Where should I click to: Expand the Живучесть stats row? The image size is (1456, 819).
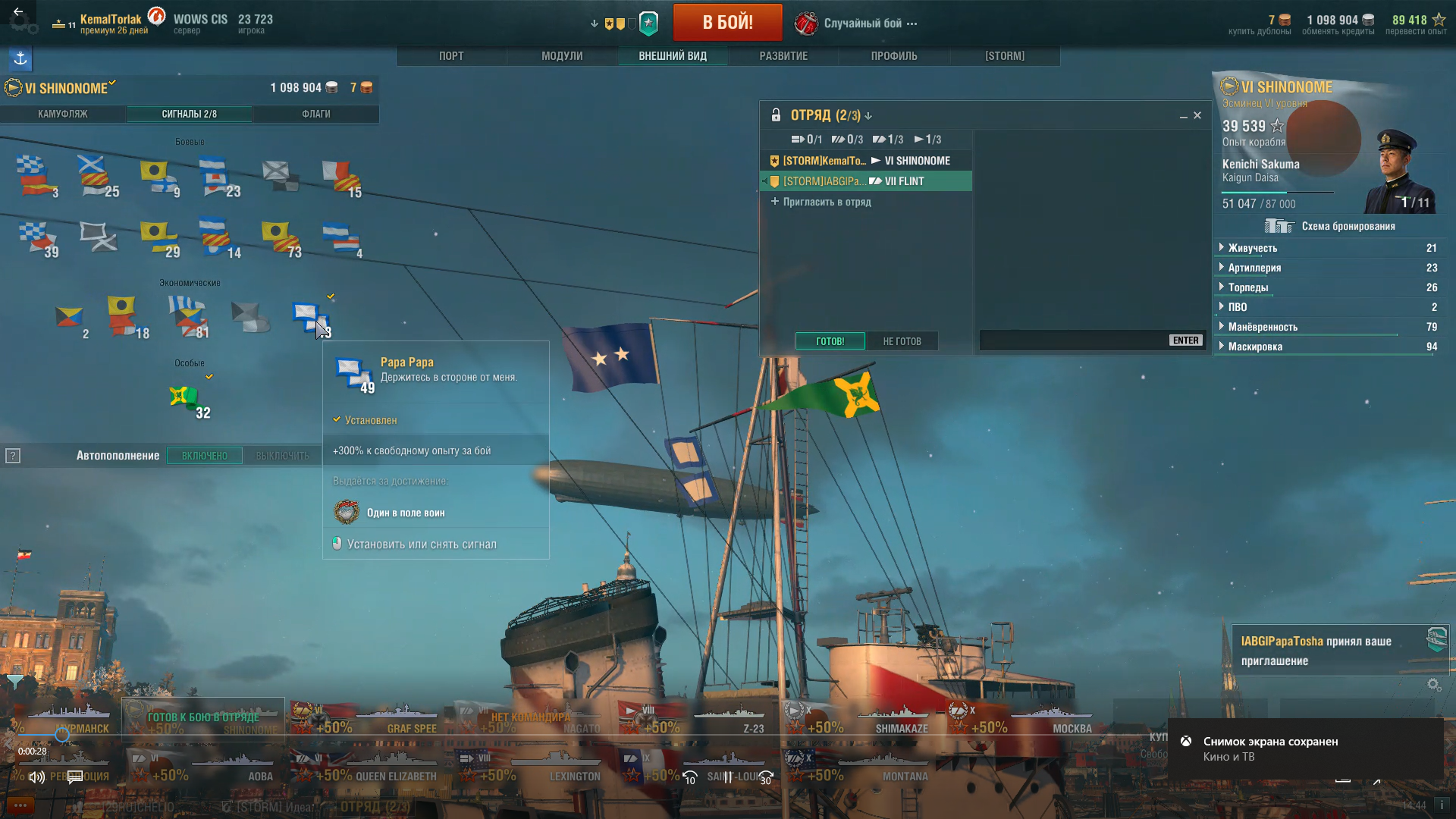tap(1328, 248)
